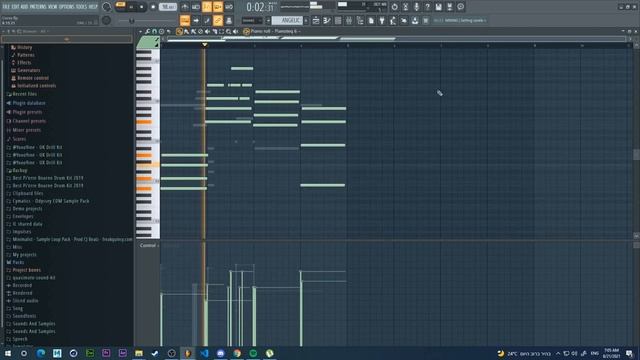Click the master pitch knob
640x360 pixels.
pyautogui.click(x=106, y=20)
